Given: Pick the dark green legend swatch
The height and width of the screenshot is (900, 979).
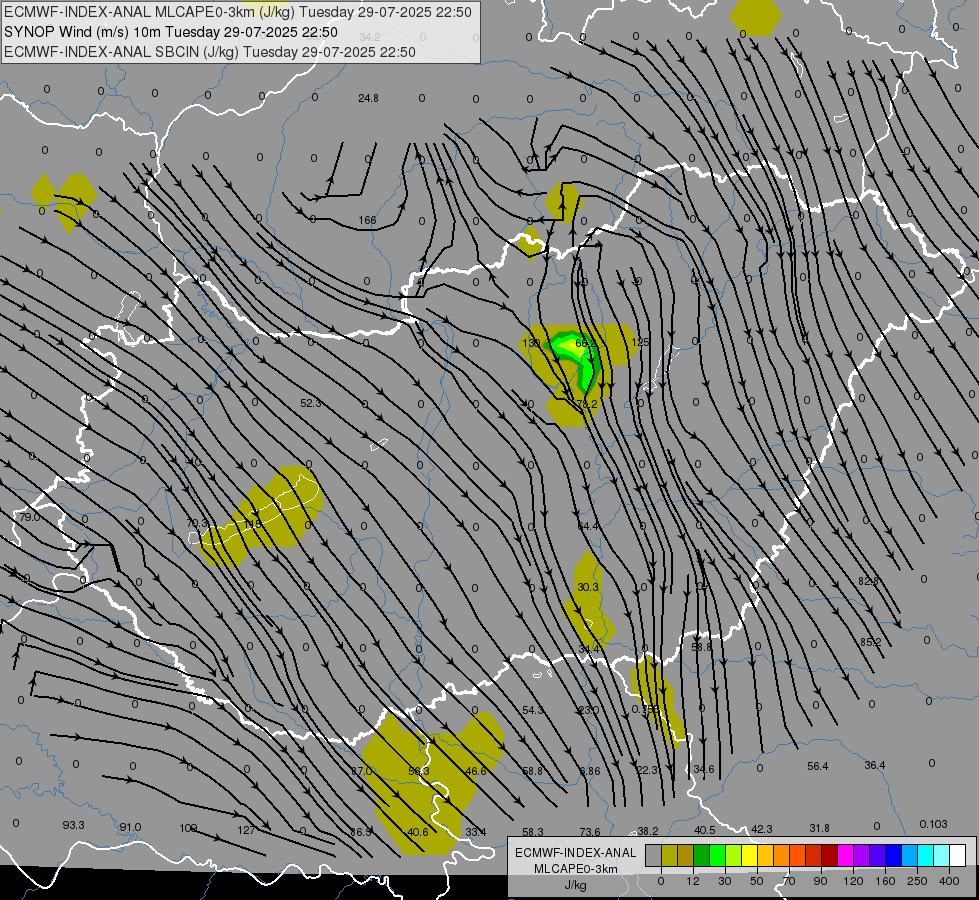Looking at the screenshot, I should pyautogui.click(x=702, y=855).
